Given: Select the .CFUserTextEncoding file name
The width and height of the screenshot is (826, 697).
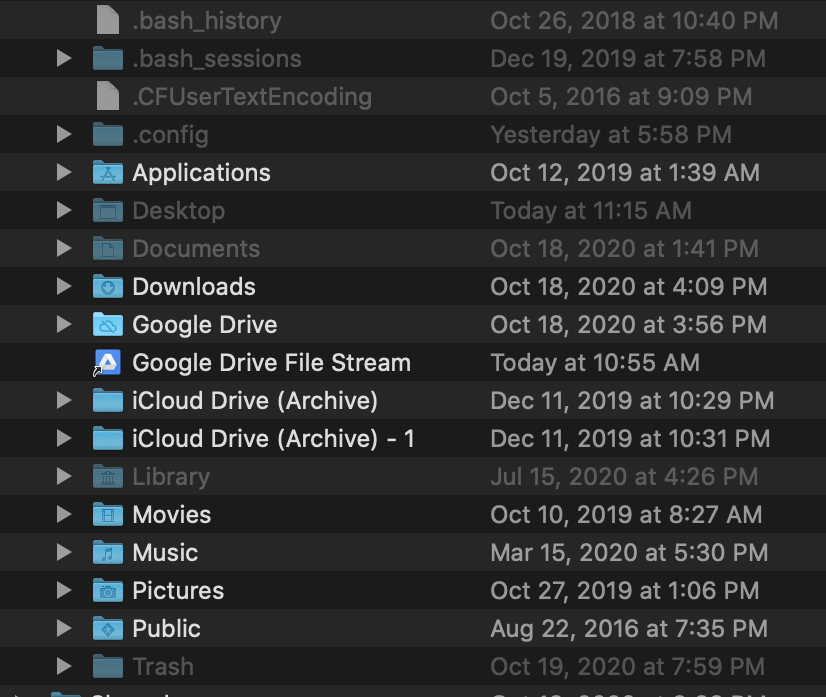Looking at the screenshot, I should point(252,96).
